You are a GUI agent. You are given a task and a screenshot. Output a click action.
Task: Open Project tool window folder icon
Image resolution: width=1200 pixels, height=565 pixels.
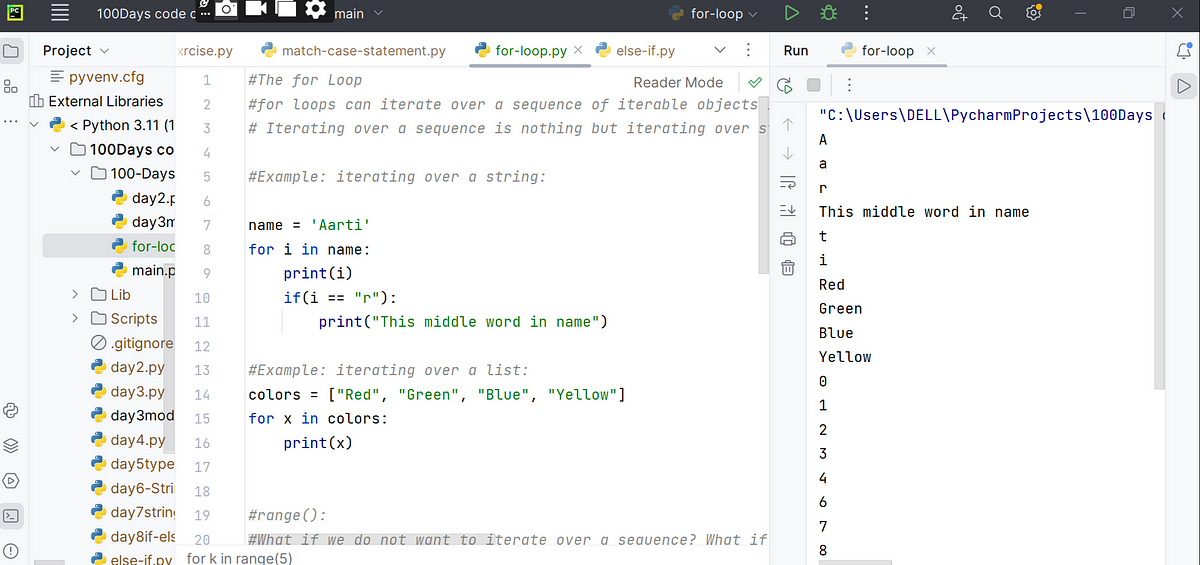tap(11, 50)
